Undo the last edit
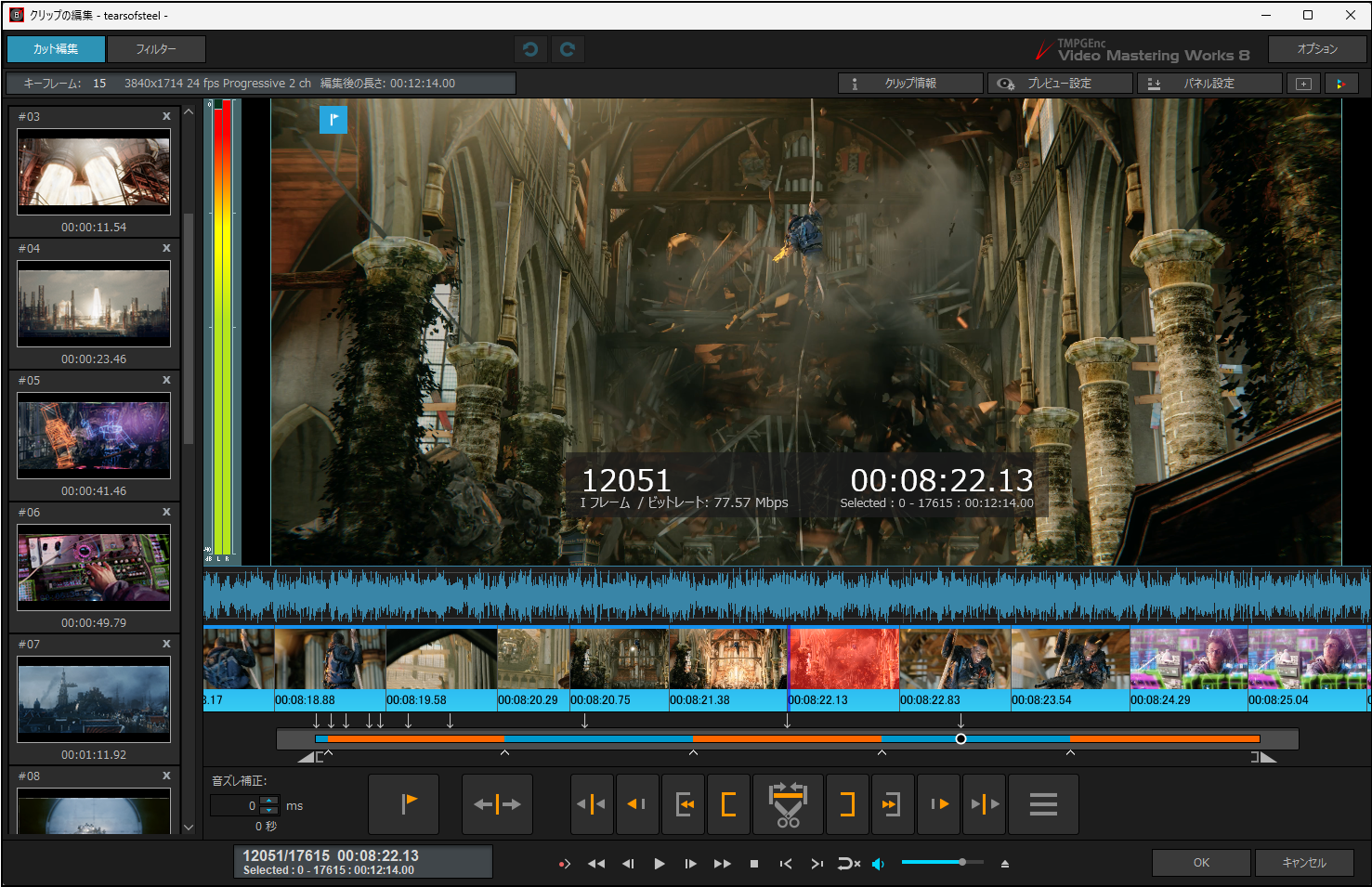Image resolution: width=1372 pixels, height=887 pixels. point(530,48)
